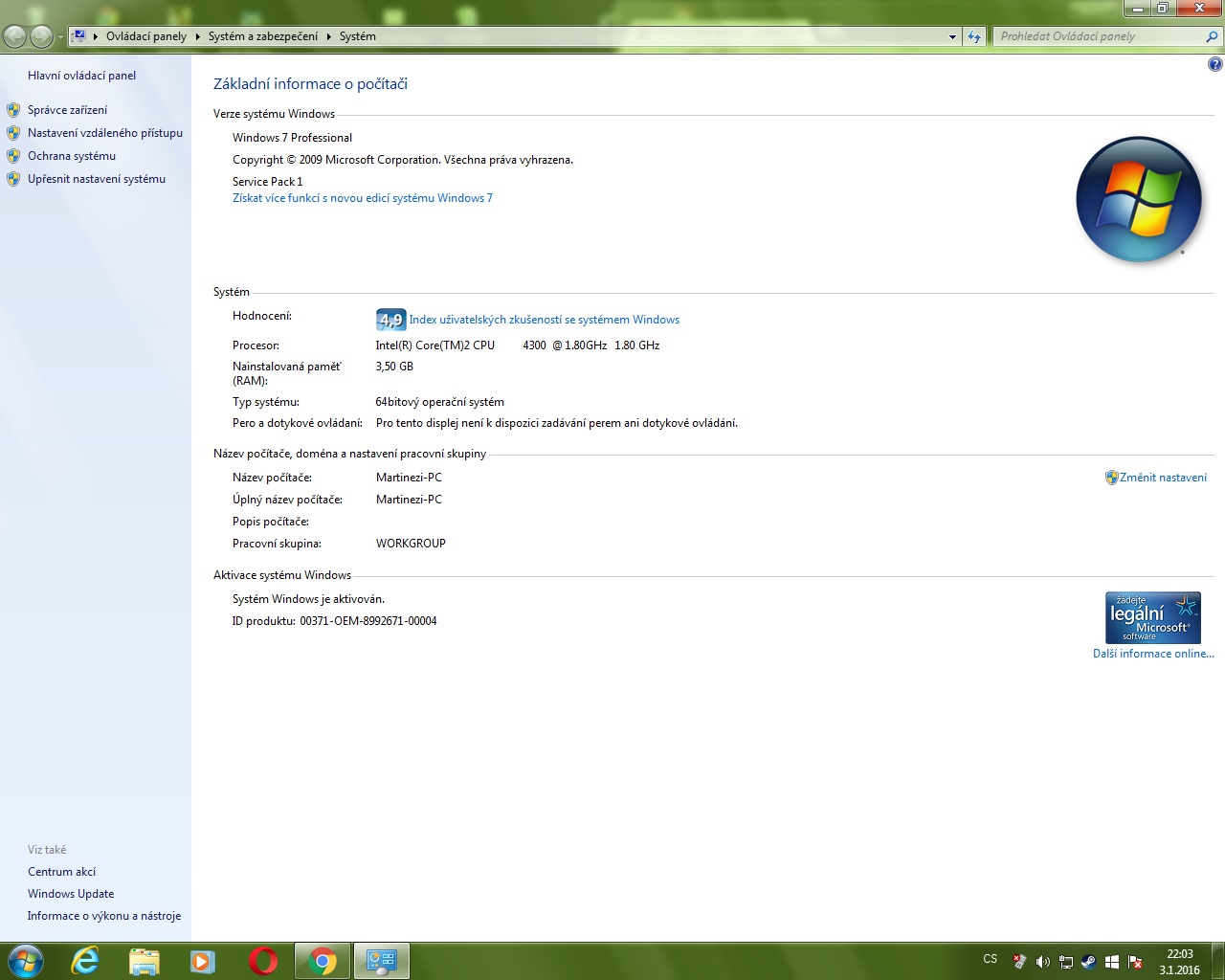Switch to Google Chrome on taskbar

[323, 961]
